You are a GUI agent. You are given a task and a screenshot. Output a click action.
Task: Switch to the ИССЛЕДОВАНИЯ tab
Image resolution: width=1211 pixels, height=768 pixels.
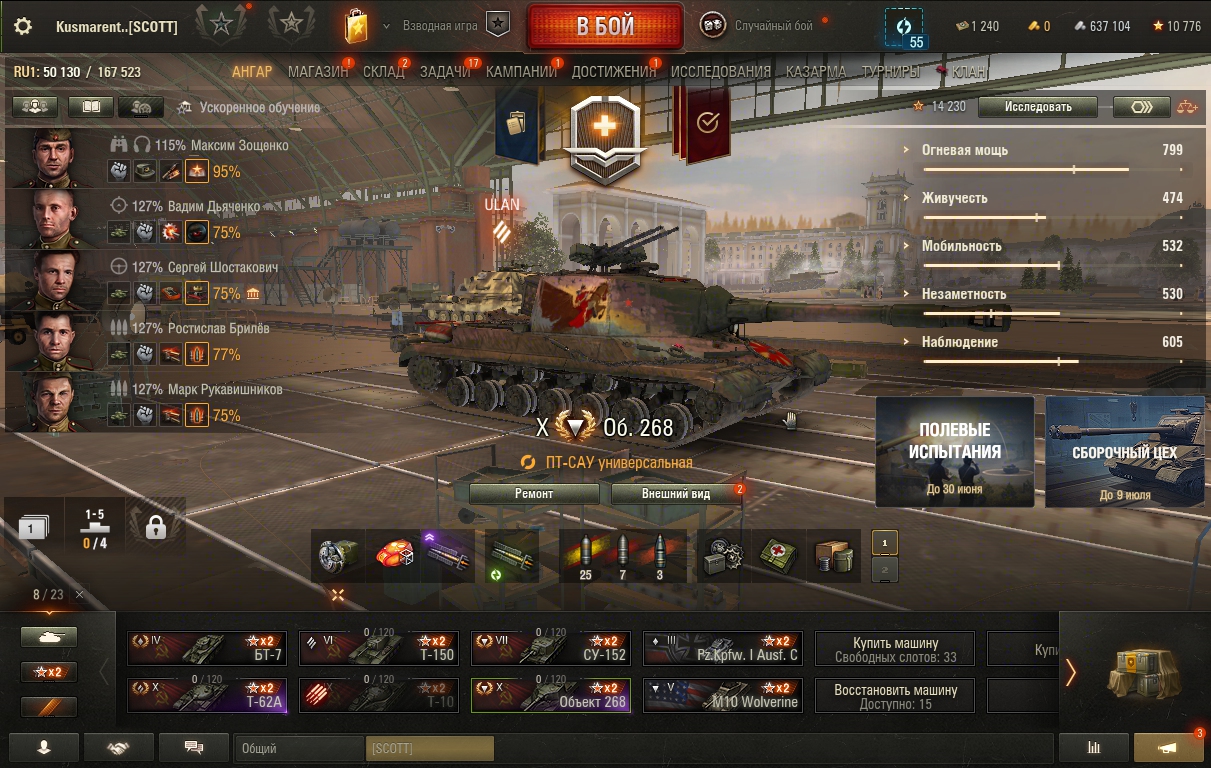[x=721, y=72]
